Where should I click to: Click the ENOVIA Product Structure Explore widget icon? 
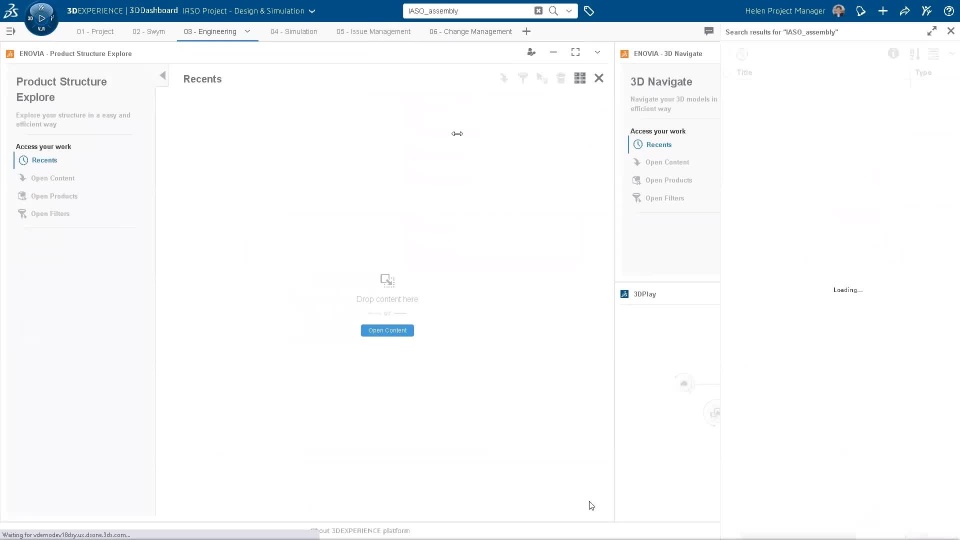click(10, 54)
